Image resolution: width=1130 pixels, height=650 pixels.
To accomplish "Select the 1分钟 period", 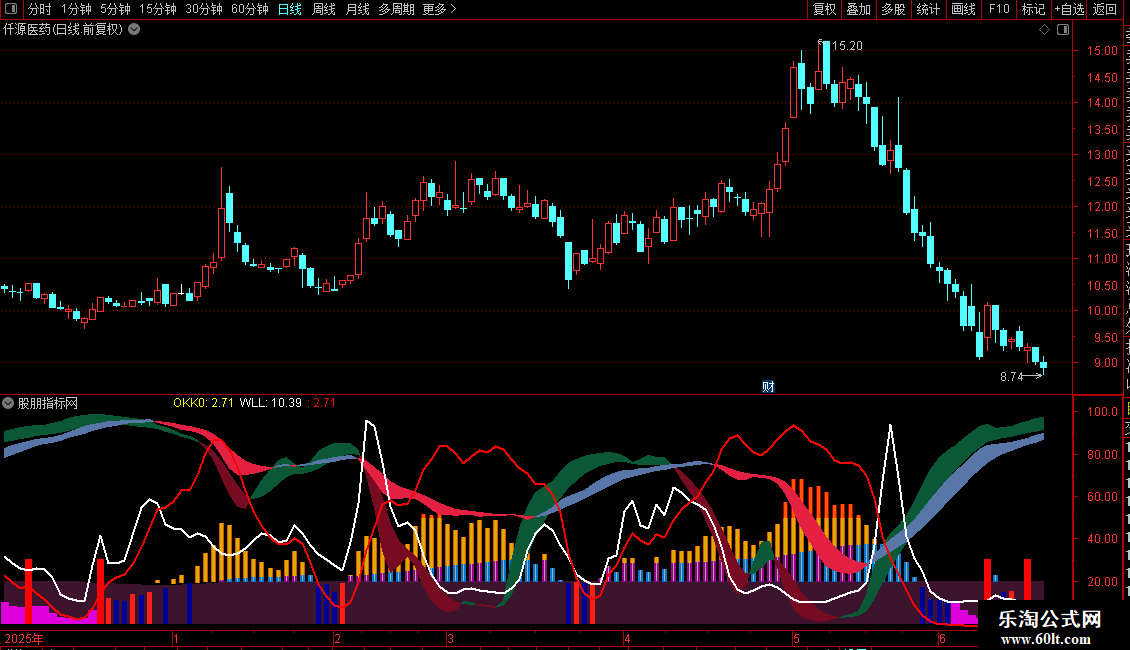I will [x=76, y=9].
